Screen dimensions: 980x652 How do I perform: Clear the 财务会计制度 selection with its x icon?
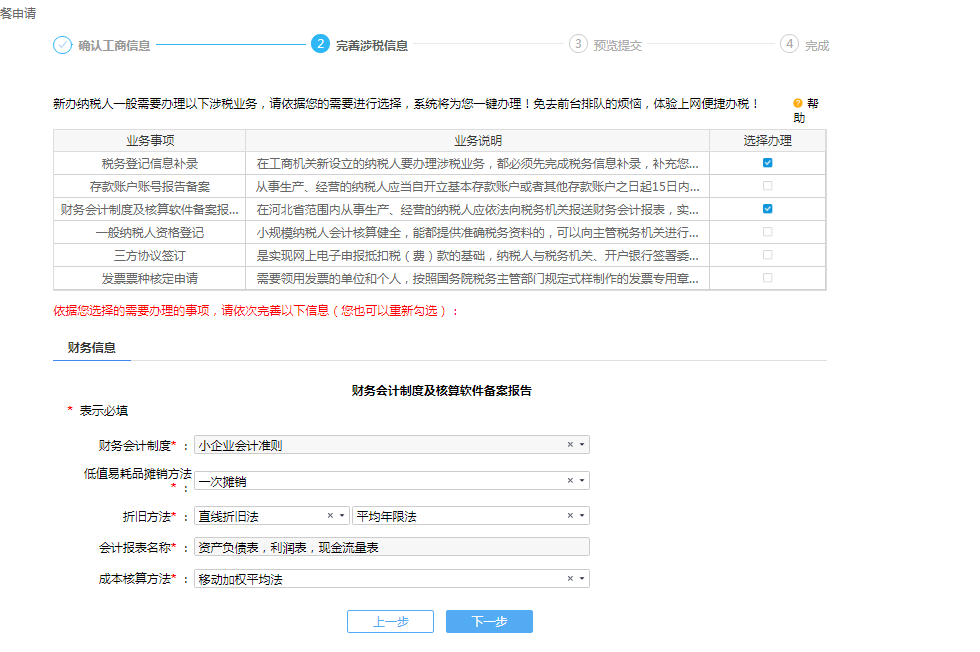(570, 444)
